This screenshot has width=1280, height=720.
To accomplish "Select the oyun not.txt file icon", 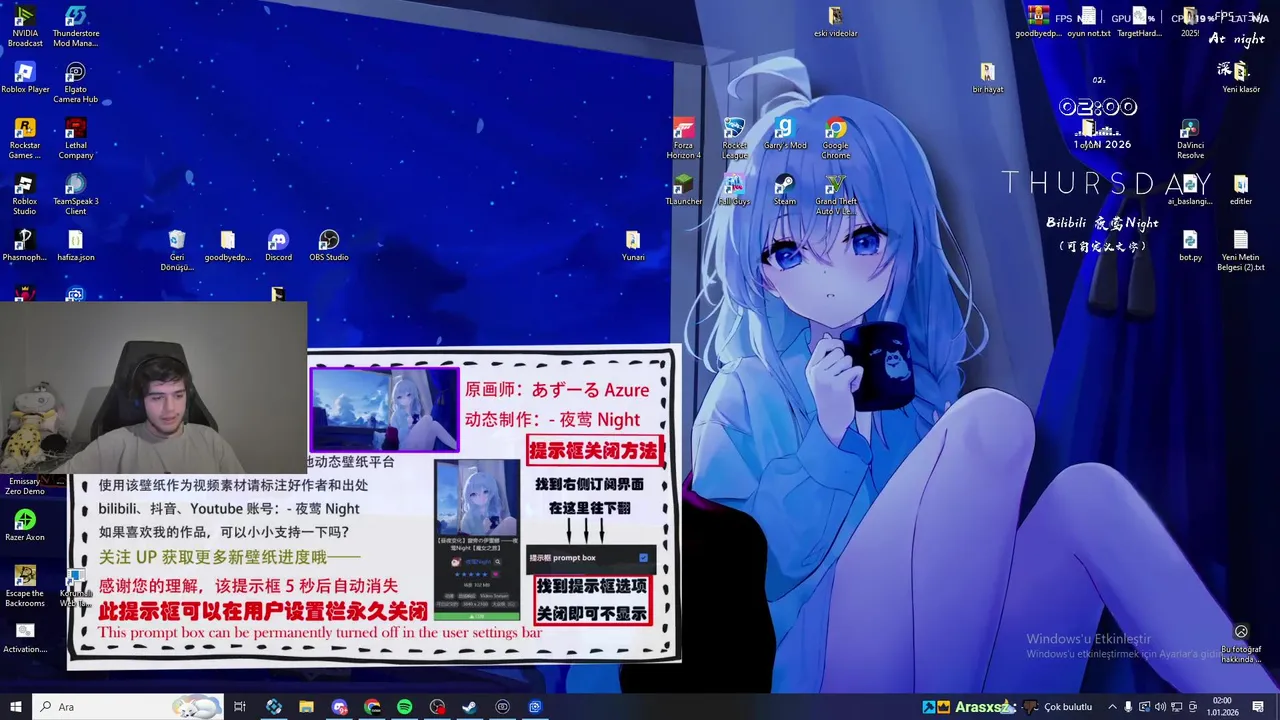I will [1089, 22].
